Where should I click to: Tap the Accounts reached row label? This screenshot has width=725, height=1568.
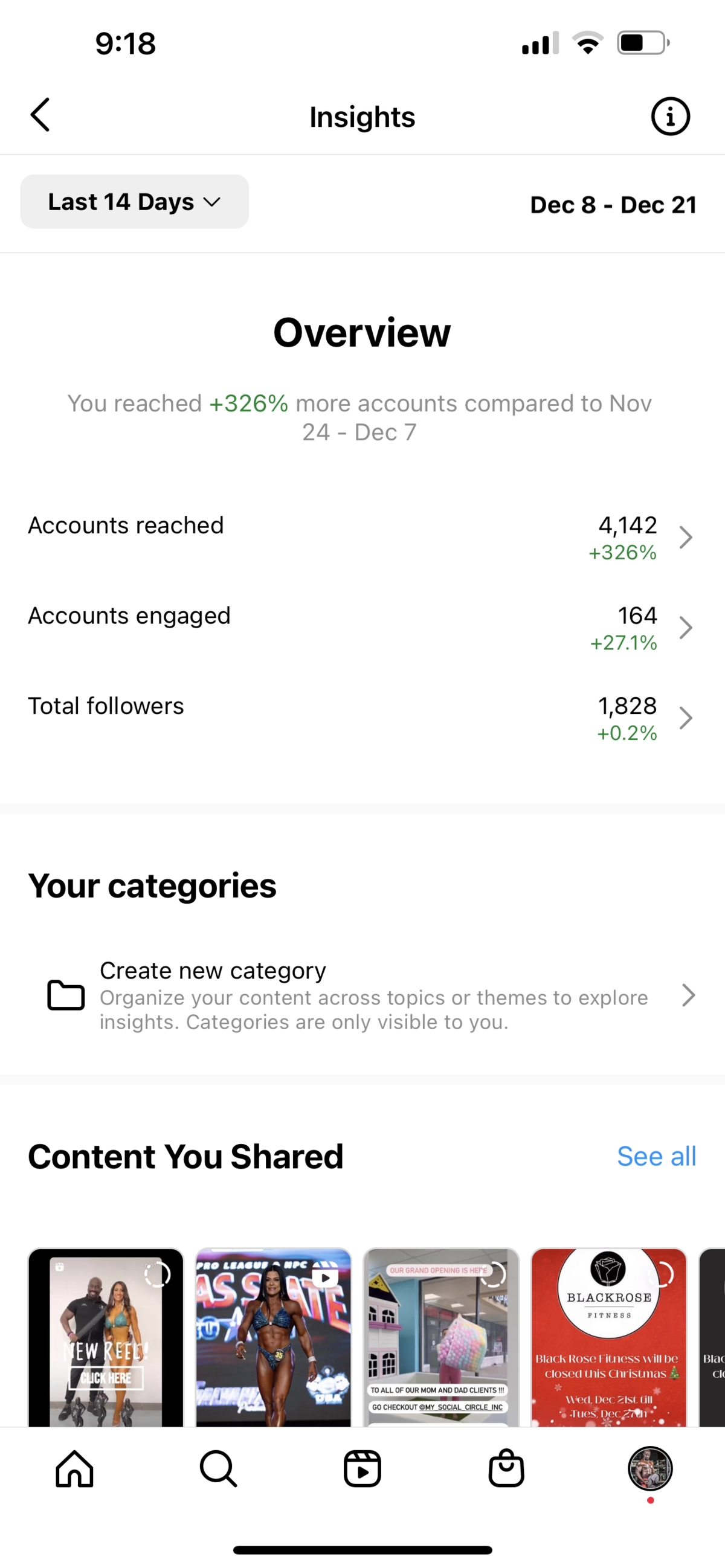[126, 525]
